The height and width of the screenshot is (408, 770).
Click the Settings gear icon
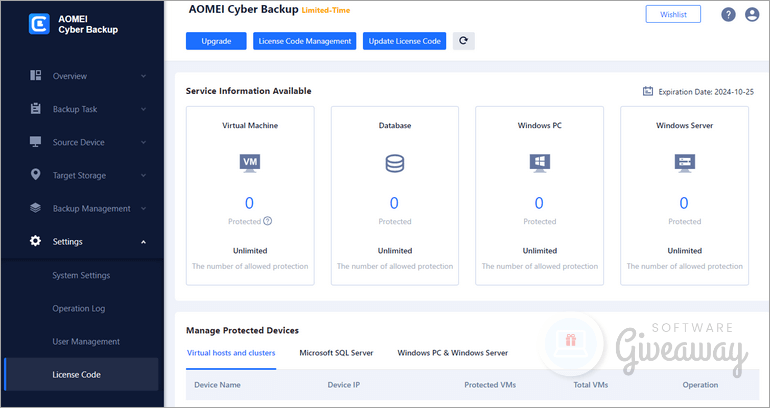tap(35, 241)
